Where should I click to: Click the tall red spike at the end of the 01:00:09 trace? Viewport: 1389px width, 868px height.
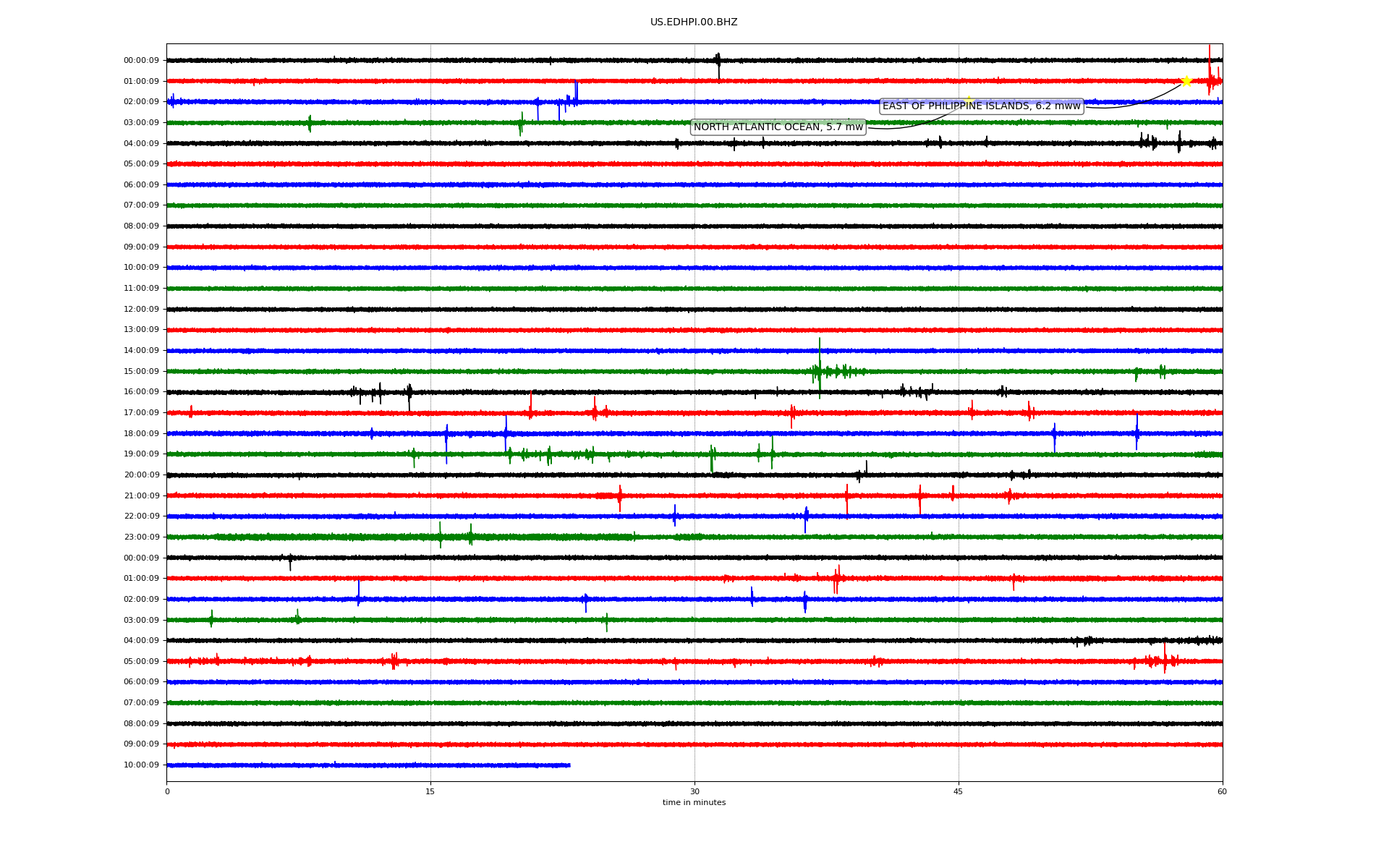point(1209,69)
